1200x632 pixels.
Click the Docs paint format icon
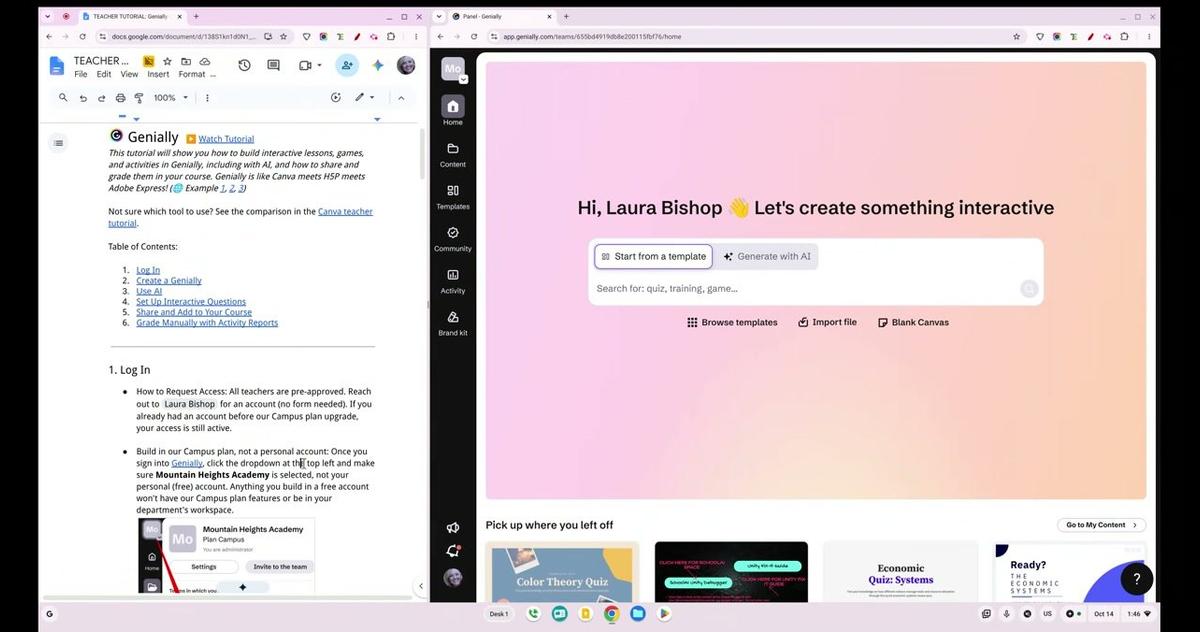[139, 98]
